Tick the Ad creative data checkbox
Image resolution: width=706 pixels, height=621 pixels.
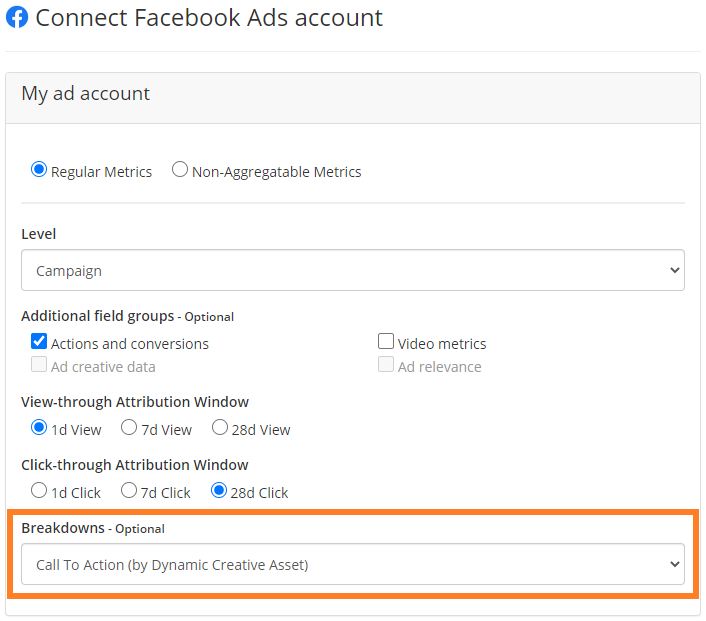click(x=39, y=364)
